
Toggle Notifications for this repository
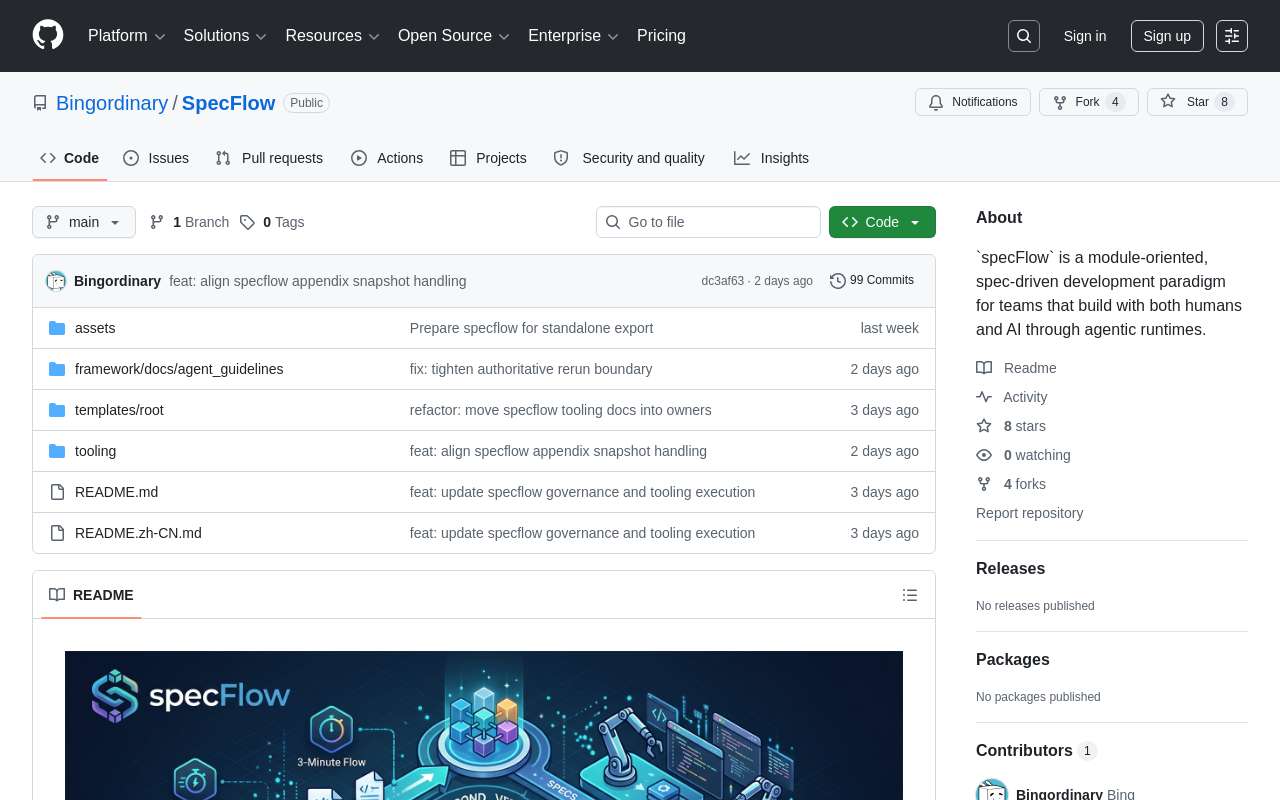click(972, 102)
